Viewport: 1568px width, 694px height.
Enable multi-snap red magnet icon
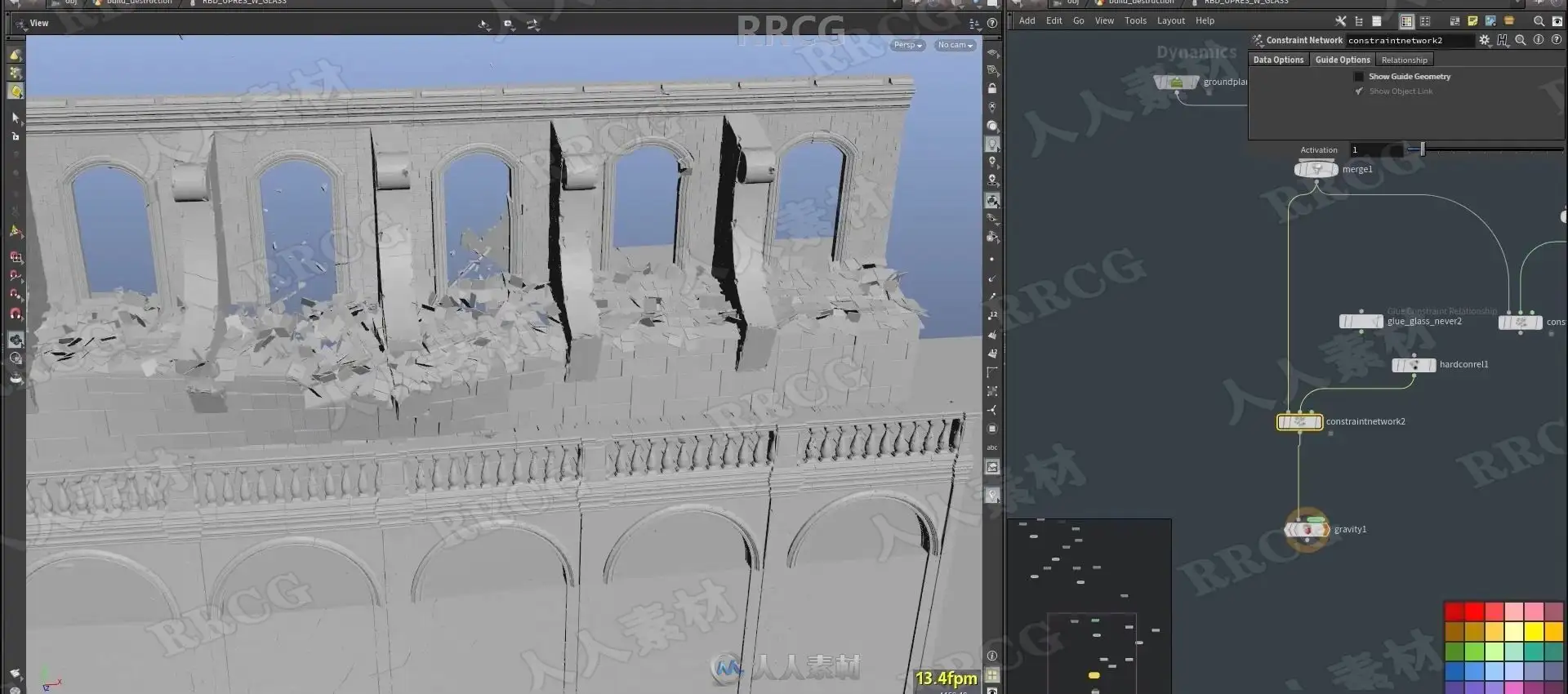tap(16, 314)
